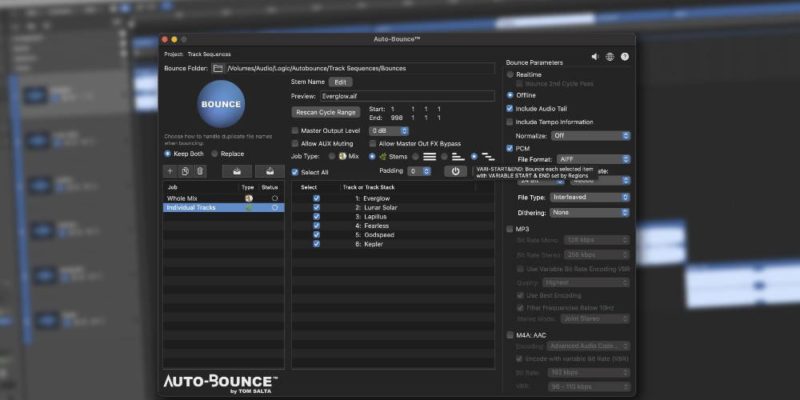Click the big blue BOUNCE button
This screenshot has width=800, height=400.
coord(221,104)
